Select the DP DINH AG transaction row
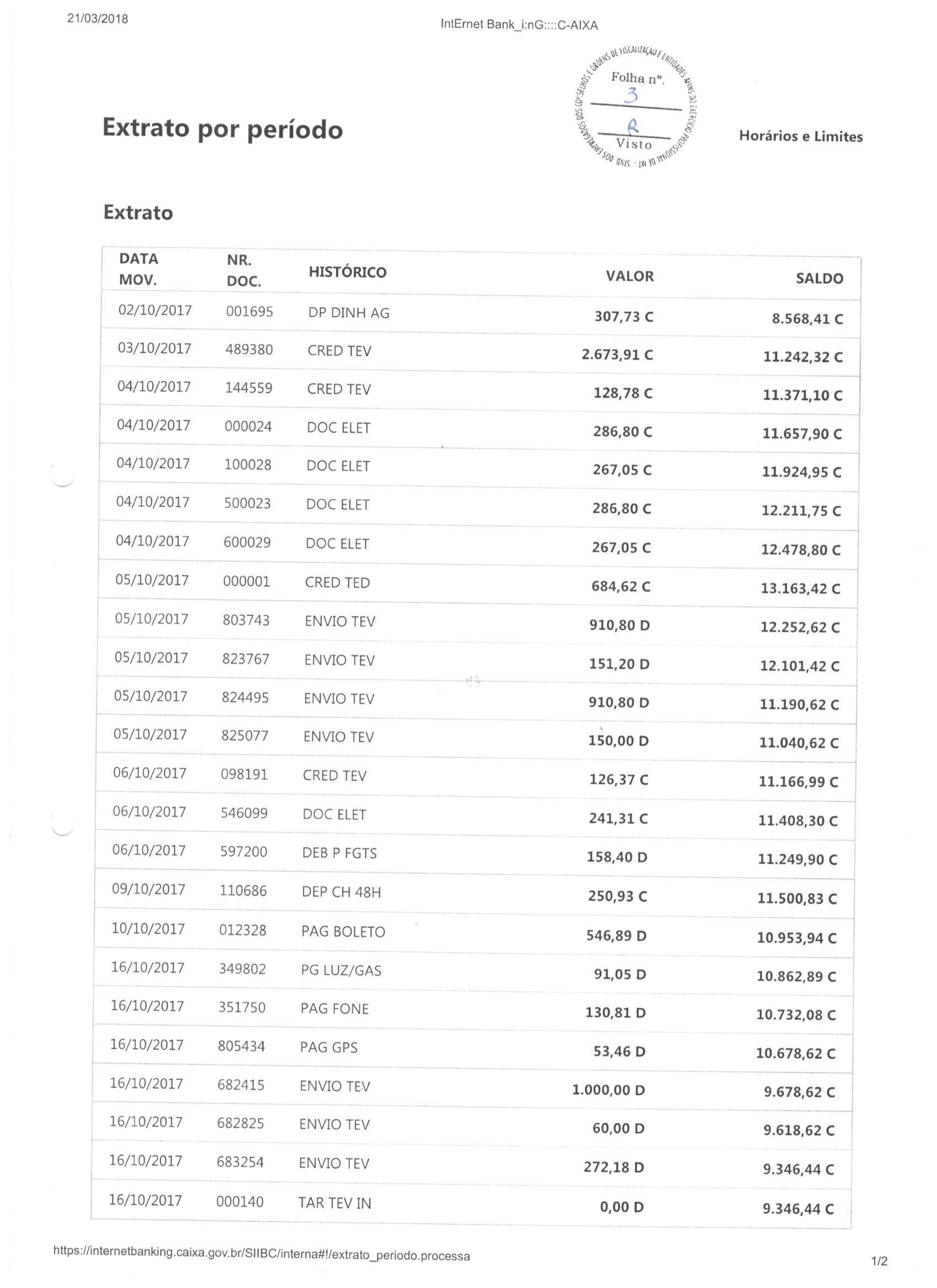This screenshot has width=937, height=1288. tap(348, 313)
